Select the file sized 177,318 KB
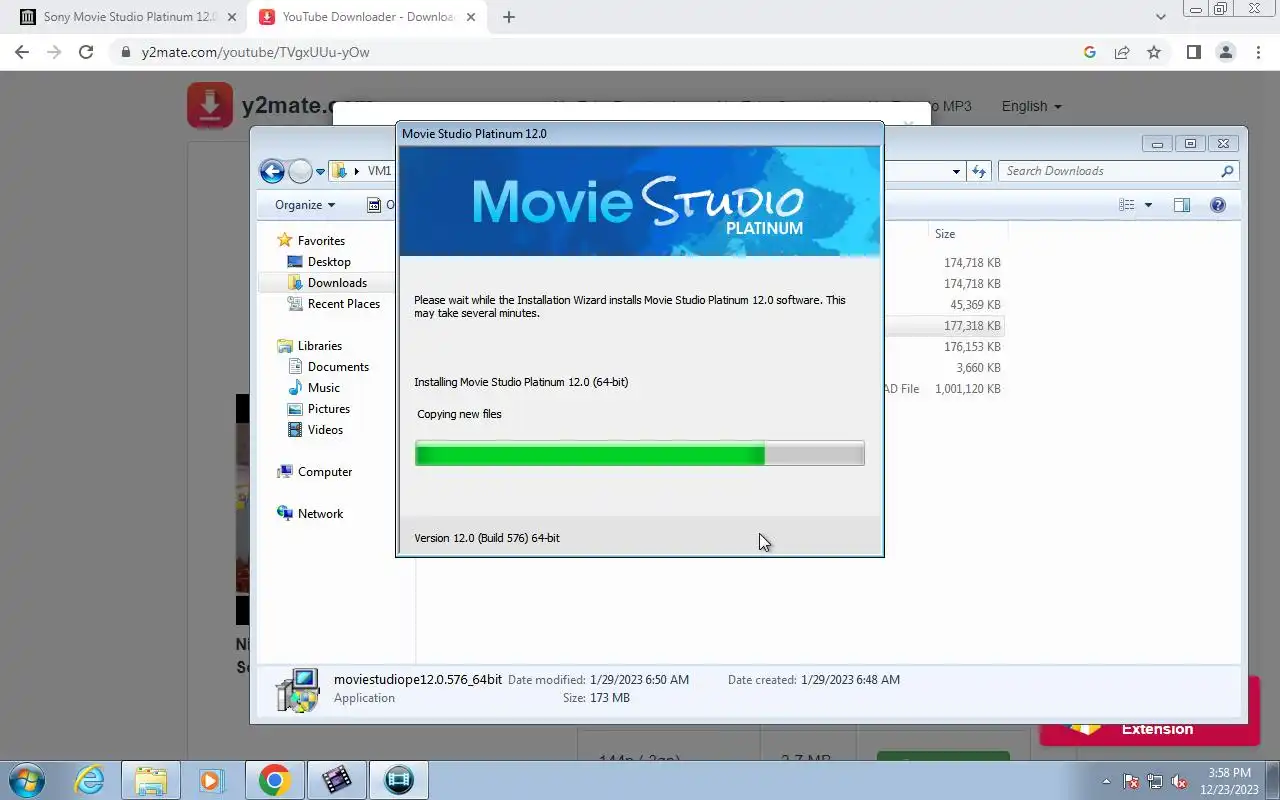Screen dimensions: 1280x800 tap(971, 326)
